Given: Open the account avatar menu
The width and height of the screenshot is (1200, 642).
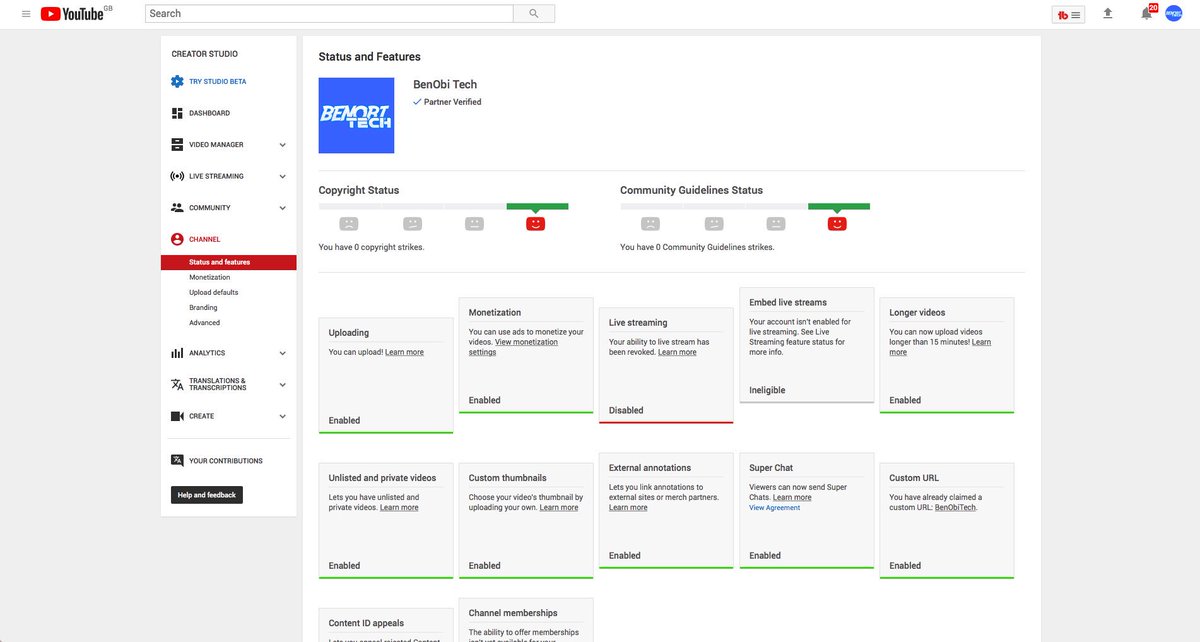Looking at the screenshot, I should [x=1174, y=14].
